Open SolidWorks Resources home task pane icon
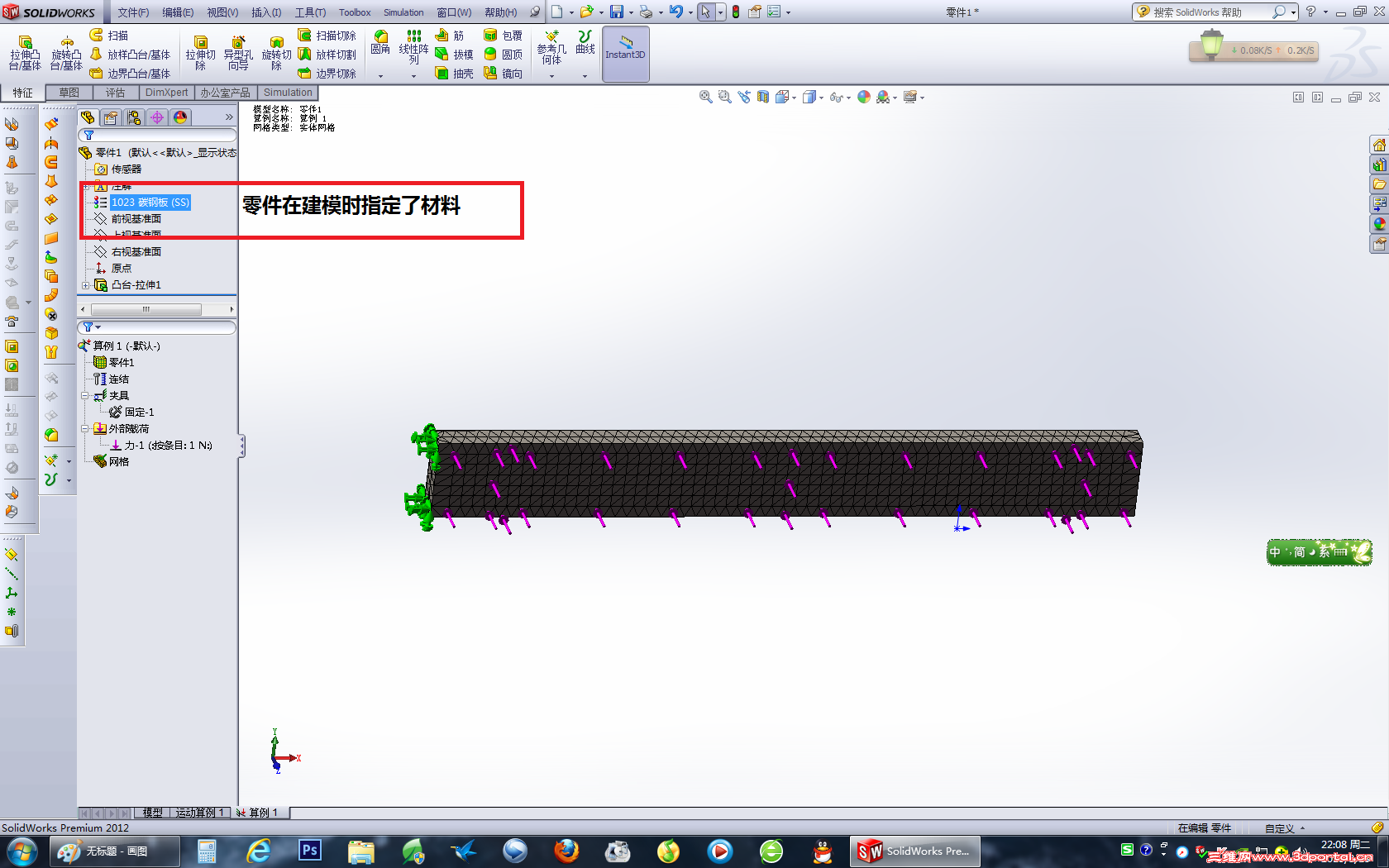Image resolution: width=1389 pixels, height=868 pixels. pos(1379,145)
